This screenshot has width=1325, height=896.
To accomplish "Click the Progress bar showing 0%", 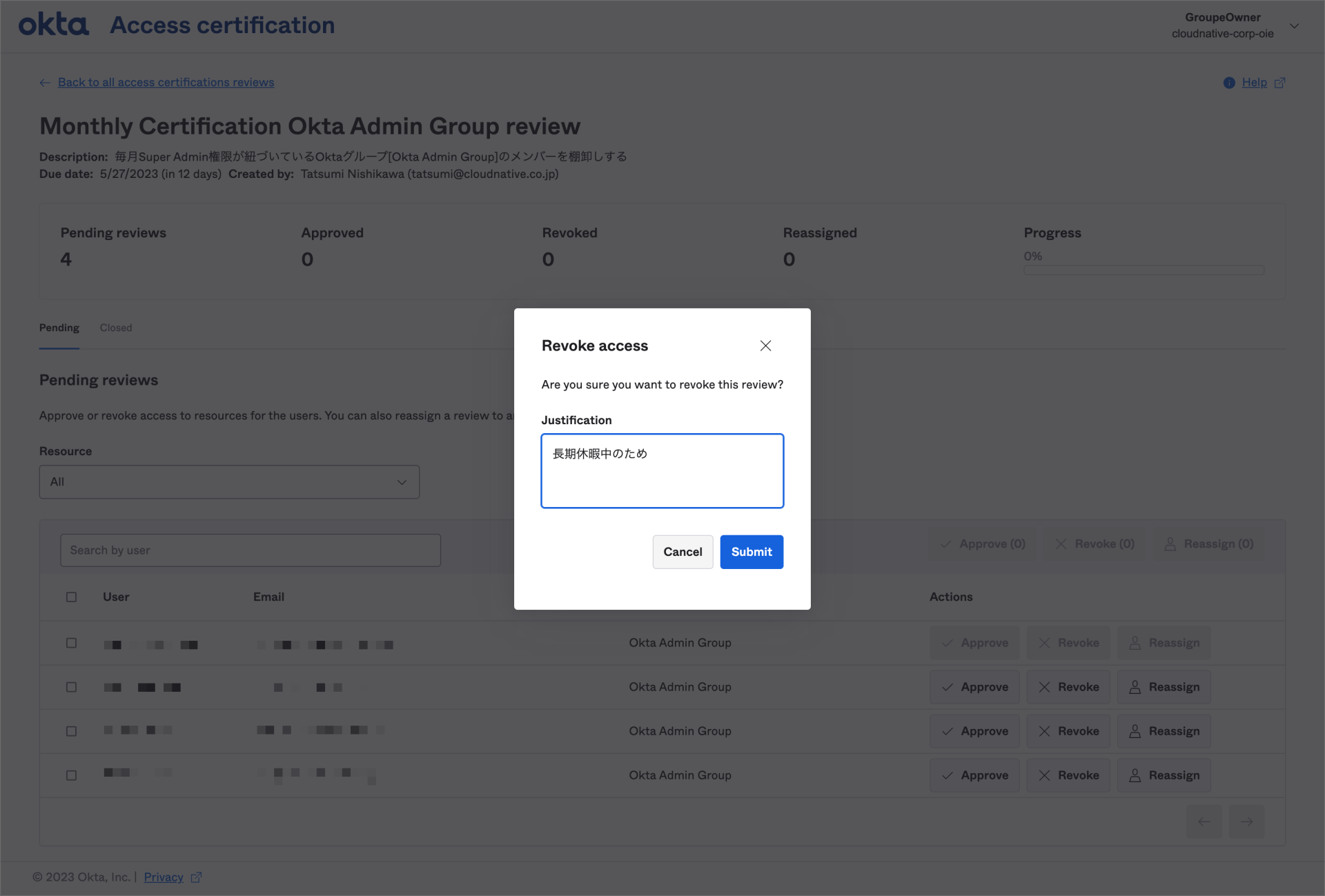I will pos(1144,270).
